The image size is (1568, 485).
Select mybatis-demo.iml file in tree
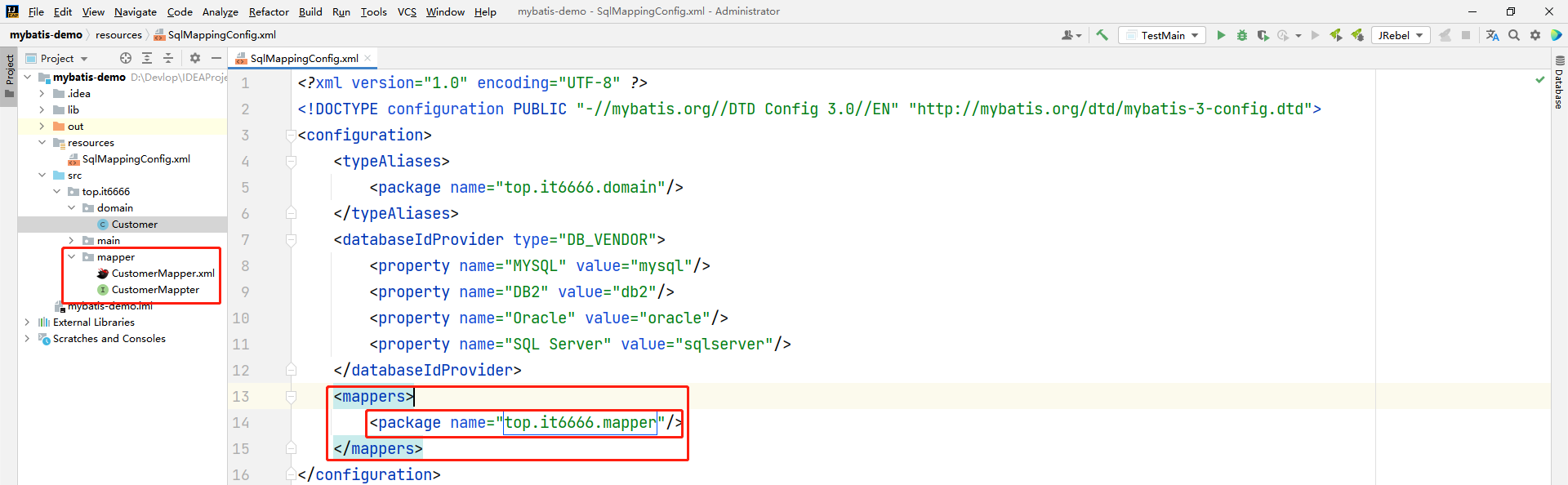[104, 306]
